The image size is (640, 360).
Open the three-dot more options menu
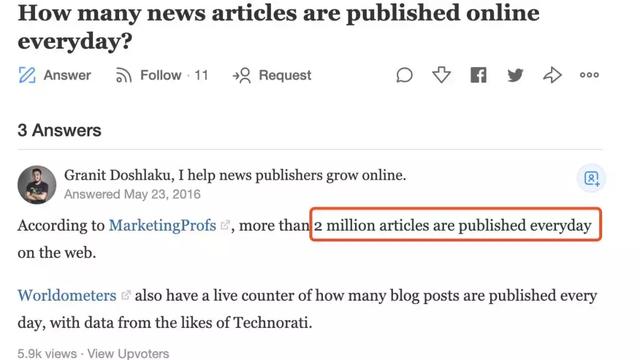tap(589, 75)
